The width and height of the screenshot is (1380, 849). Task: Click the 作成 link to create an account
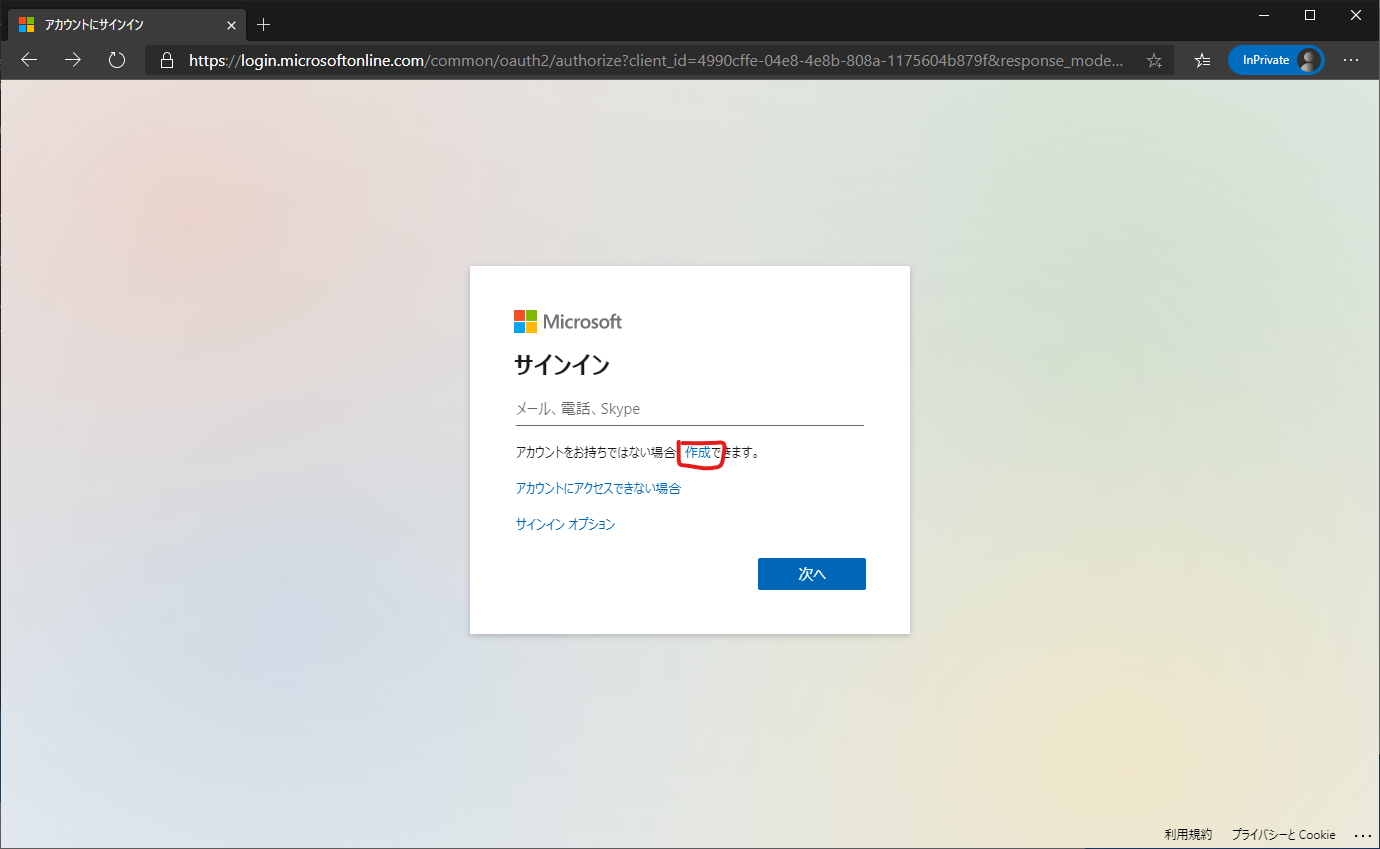[x=698, y=452]
